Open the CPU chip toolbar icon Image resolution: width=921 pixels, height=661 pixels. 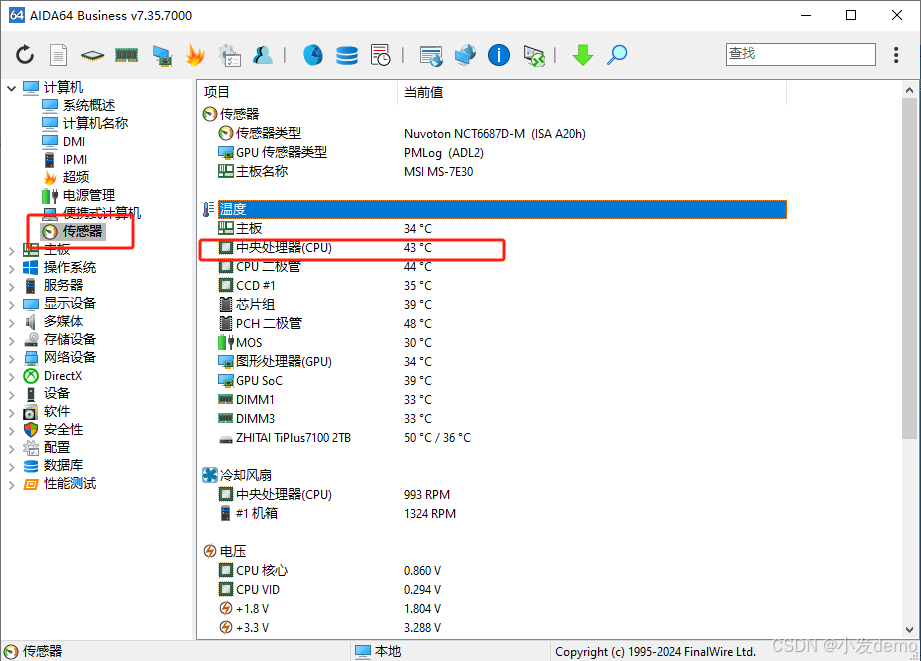(x=92, y=56)
